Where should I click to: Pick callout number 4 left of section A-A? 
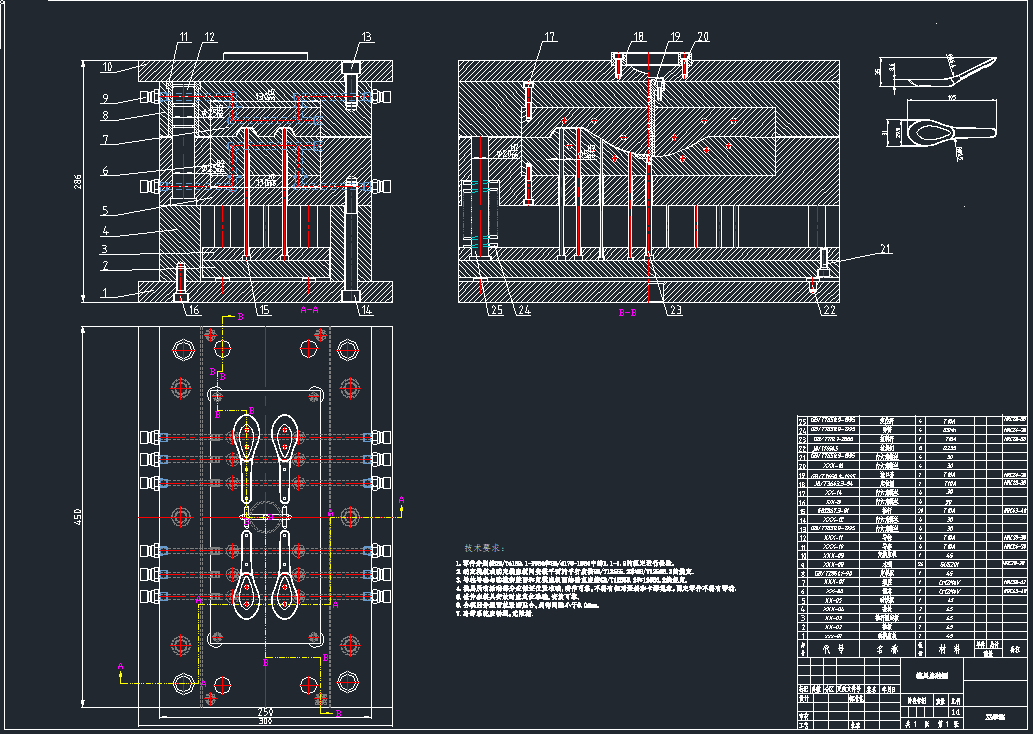105,231
